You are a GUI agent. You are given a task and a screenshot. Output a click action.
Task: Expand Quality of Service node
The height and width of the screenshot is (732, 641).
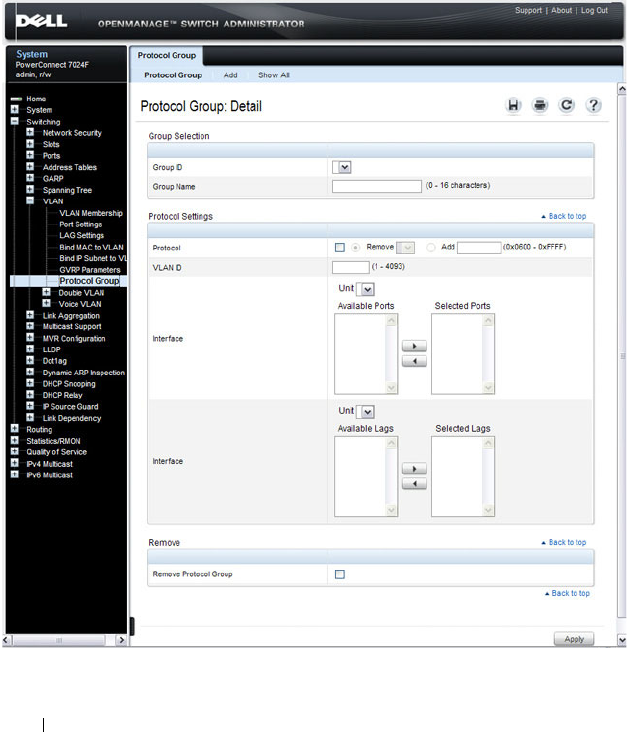15,451
